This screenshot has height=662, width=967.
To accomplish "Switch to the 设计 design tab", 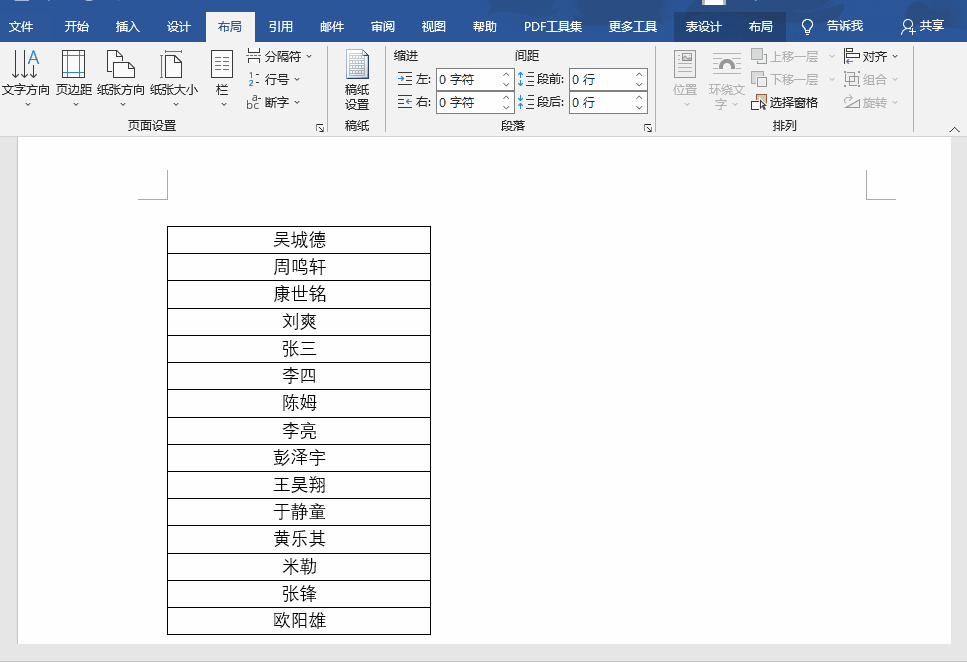I will point(179,27).
